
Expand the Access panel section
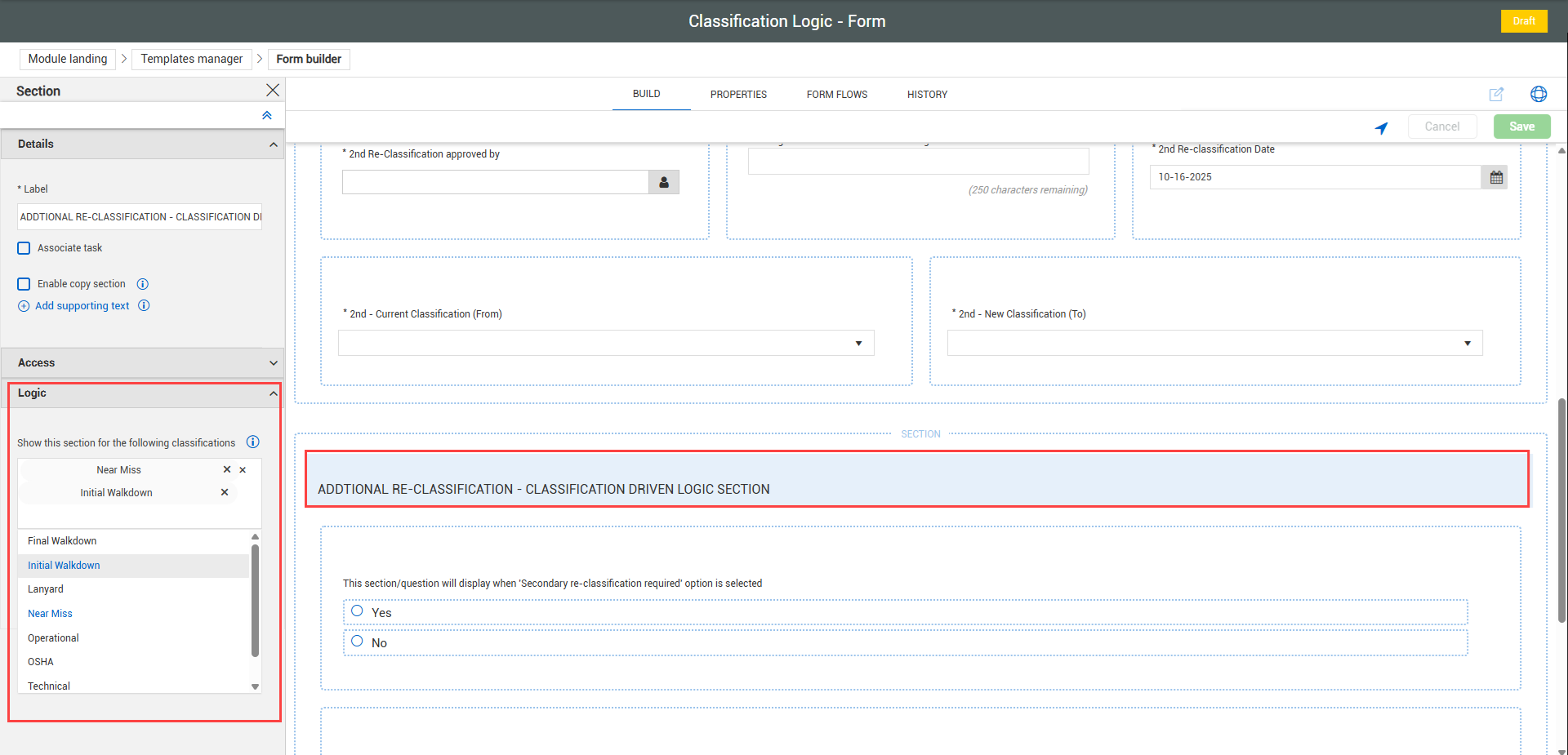[x=273, y=363]
